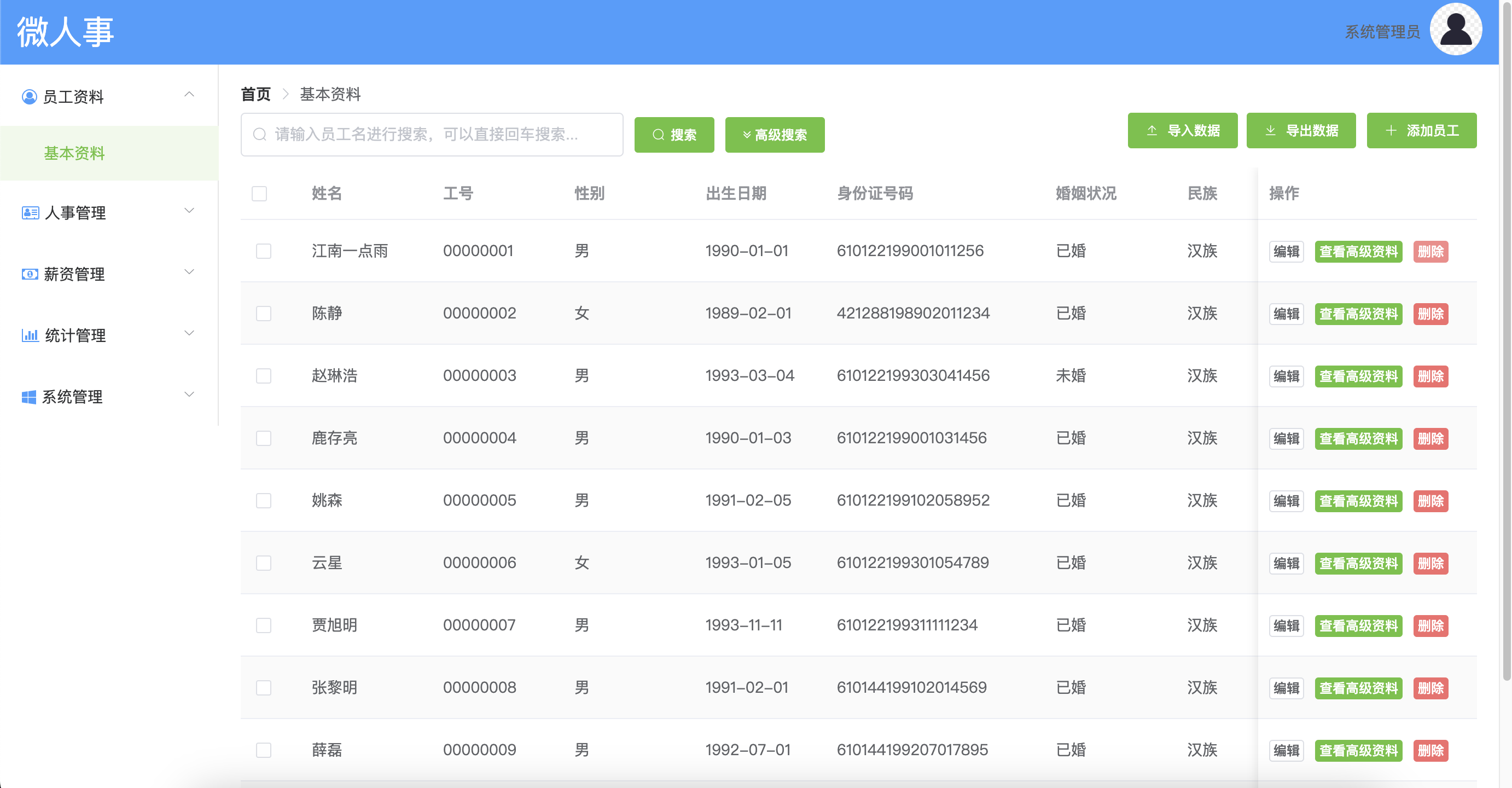Click the 人事管理 ID card icon
This screenshot has height=788, width=1512.
point(31,212)
